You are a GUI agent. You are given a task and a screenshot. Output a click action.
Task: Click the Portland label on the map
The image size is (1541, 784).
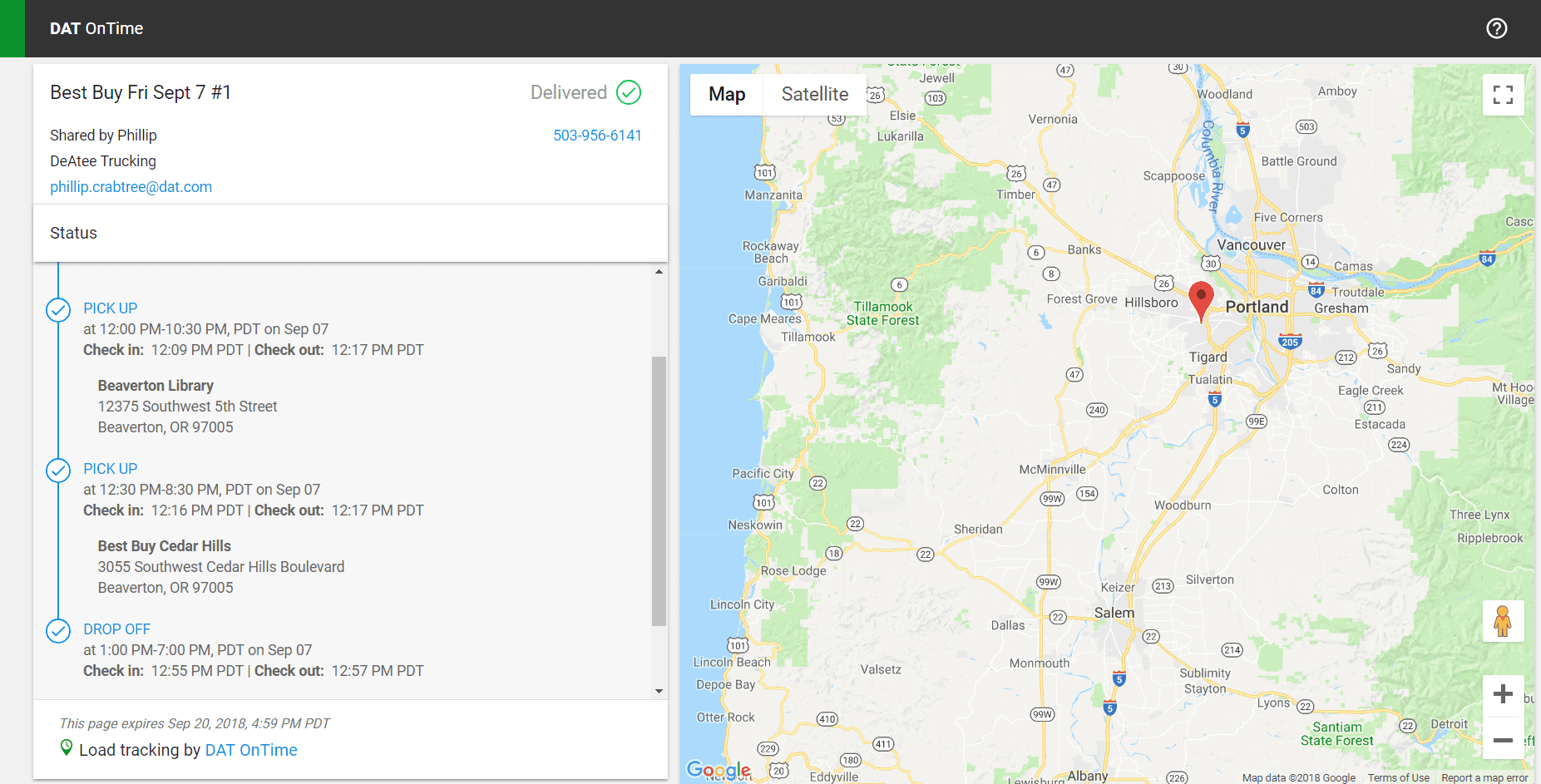pos(1257,307)
